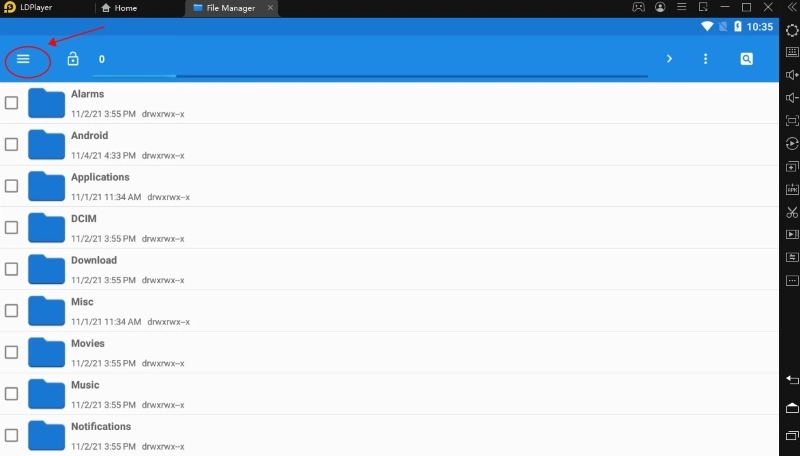Open the LDPlayer title bar menu
Viewport: 800px width, 456px height.
(x=685, y=8)
